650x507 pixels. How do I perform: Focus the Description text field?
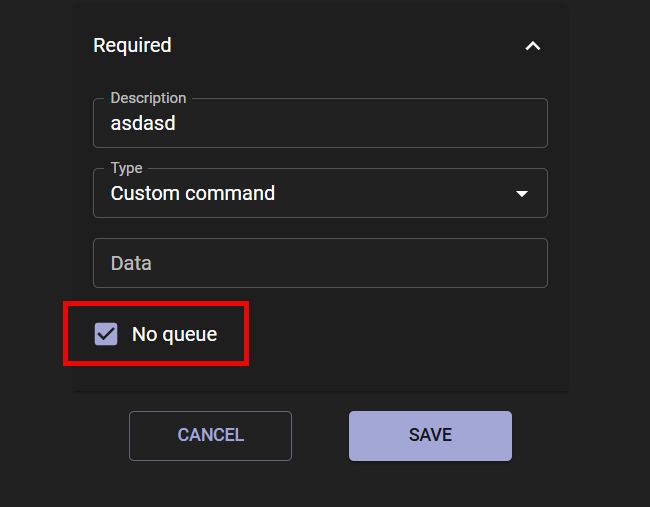click(x=320, y=123)
